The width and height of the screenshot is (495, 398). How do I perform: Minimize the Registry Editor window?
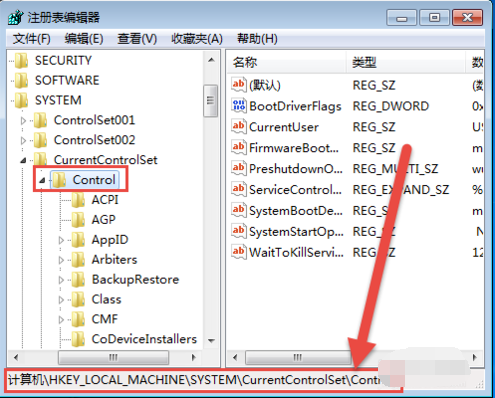pyautogui.click(x=401, y=18)
